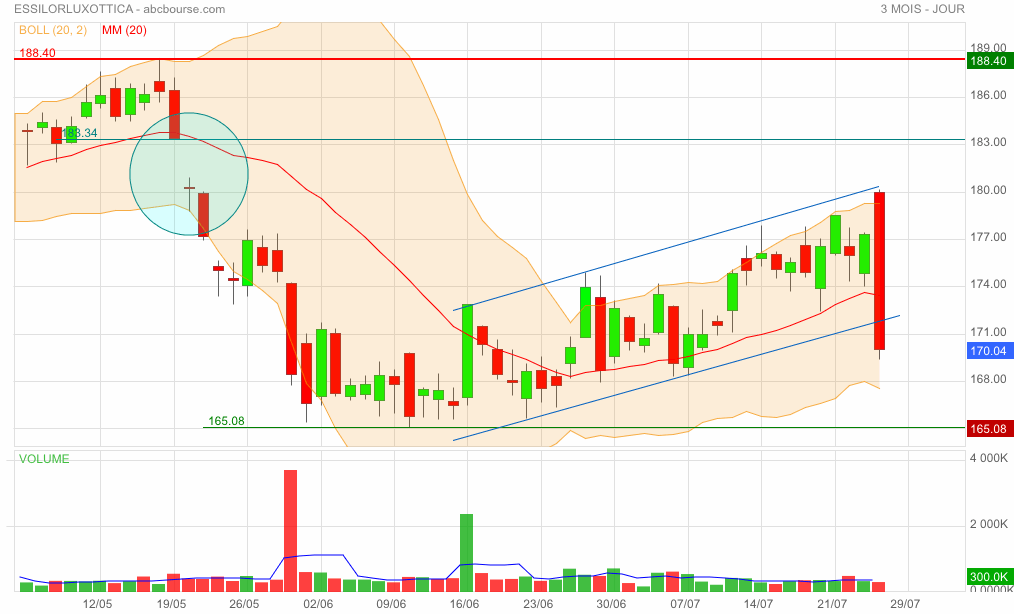Image resolution: width=1014 pixels, height=614 pixels.
Task: Click the 16/06 date label
Action: tap(464, 604)
